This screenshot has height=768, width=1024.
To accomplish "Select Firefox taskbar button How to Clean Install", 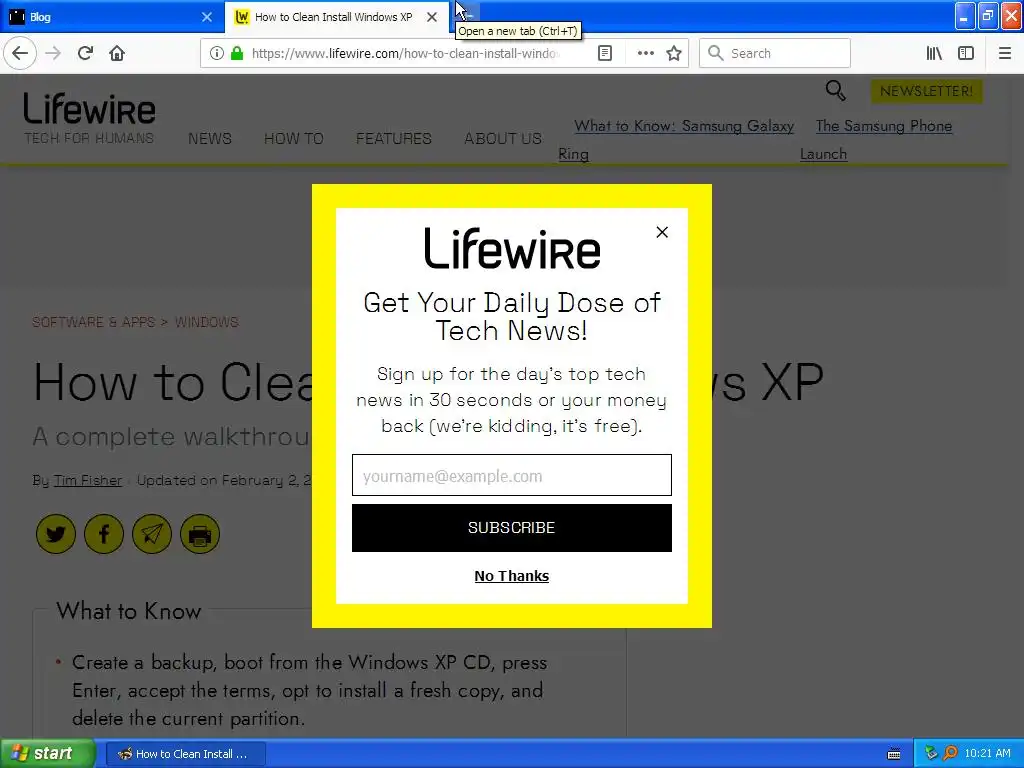I will (x=185, y=754).
